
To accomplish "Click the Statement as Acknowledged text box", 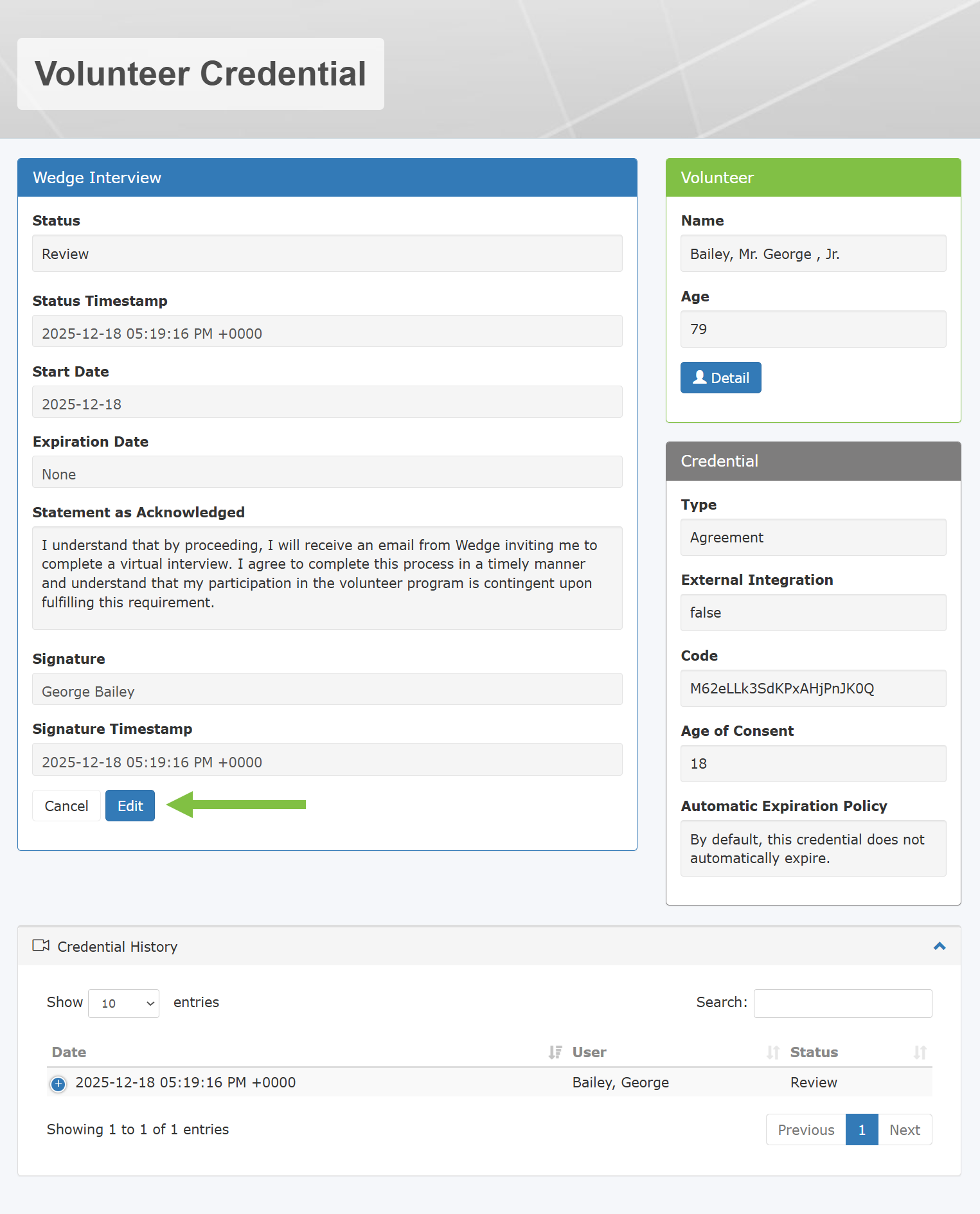I will 327,578.
